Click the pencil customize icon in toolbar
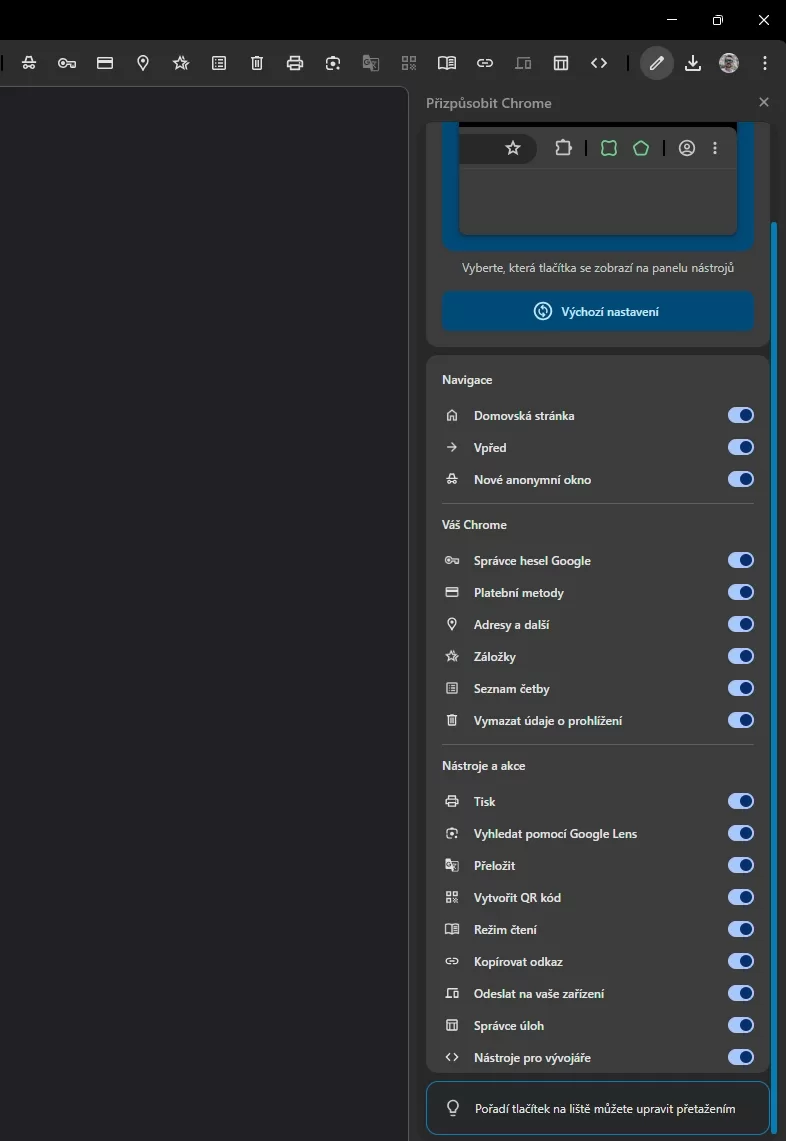The width and height of the screenshot is (786, 1141). click(x=656, y=63)
